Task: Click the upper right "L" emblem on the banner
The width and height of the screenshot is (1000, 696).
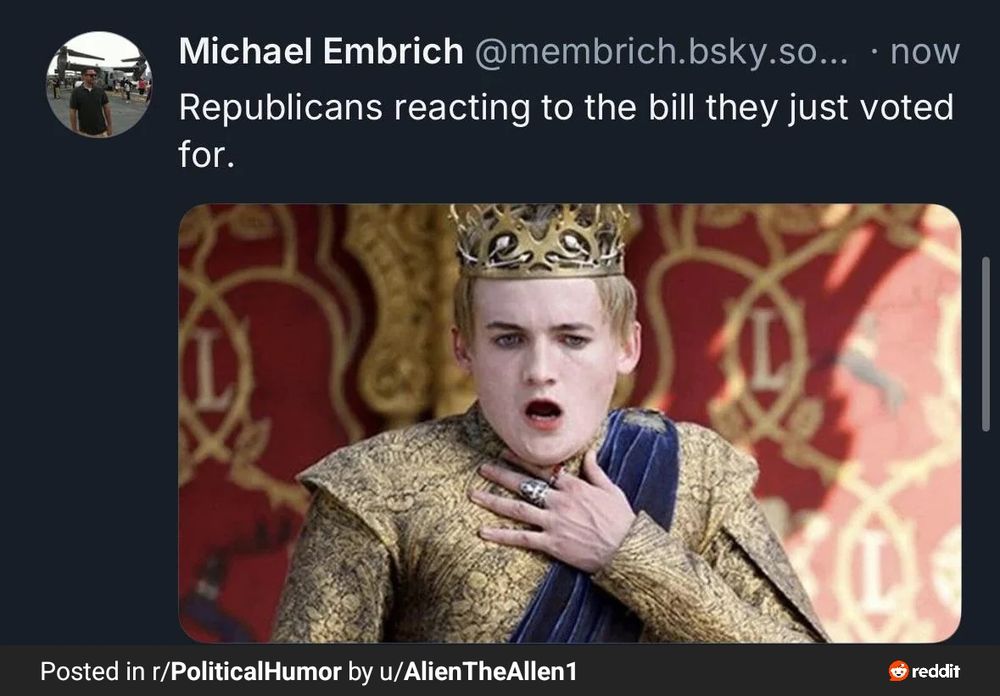Action: (767, 350)
